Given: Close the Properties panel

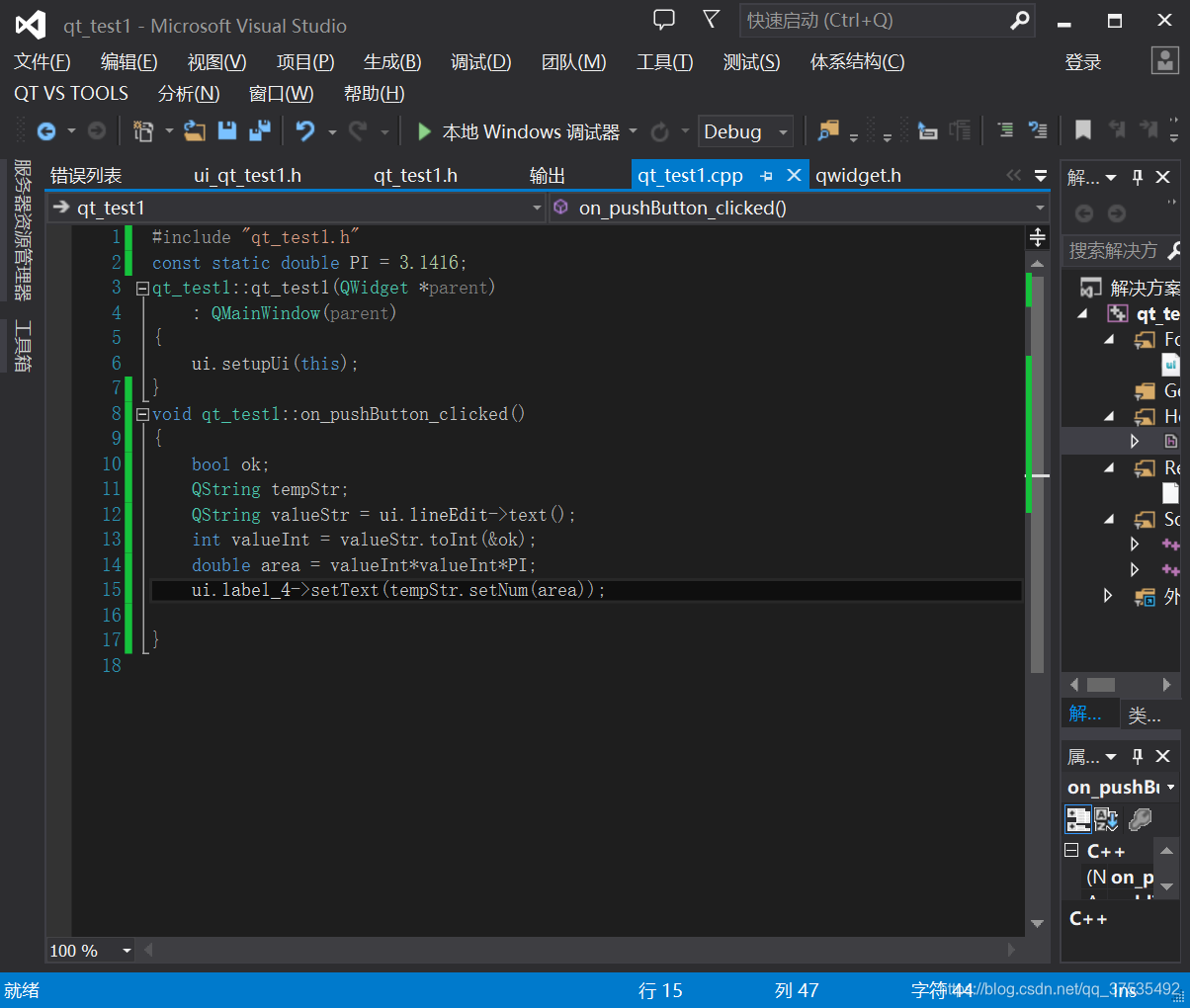Looking at the screenshot, I should click(1163, 756).
